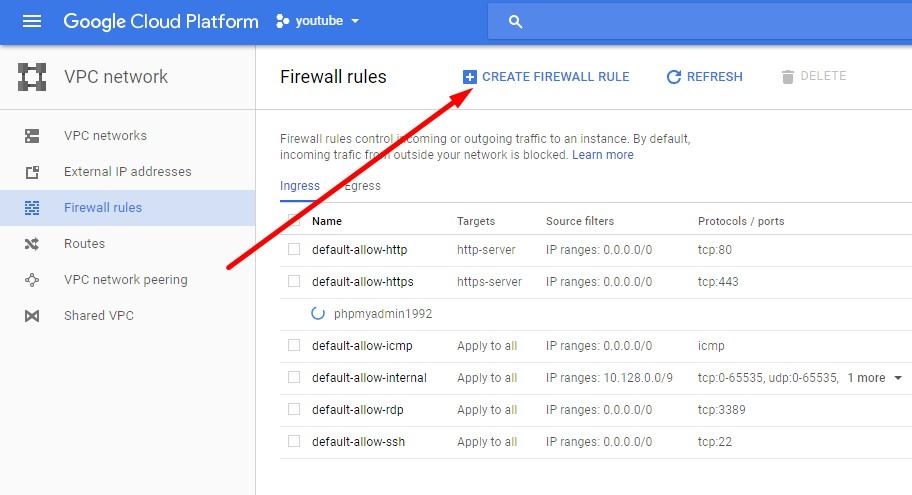Click the Name column header
The image size is (912, 495).
click(x=327, y=221)
